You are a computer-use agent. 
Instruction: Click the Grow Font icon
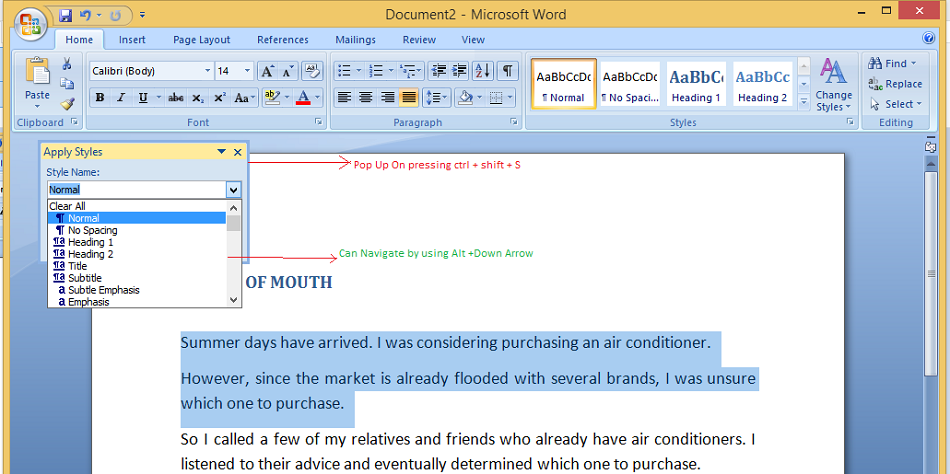[x=267, y=71]
